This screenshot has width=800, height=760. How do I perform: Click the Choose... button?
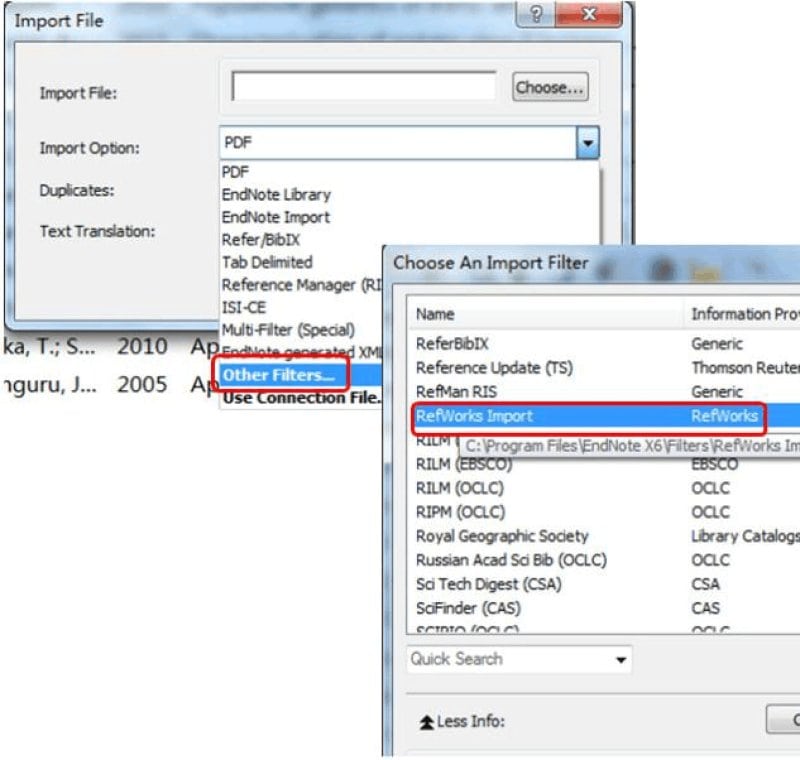pos(550,87)
